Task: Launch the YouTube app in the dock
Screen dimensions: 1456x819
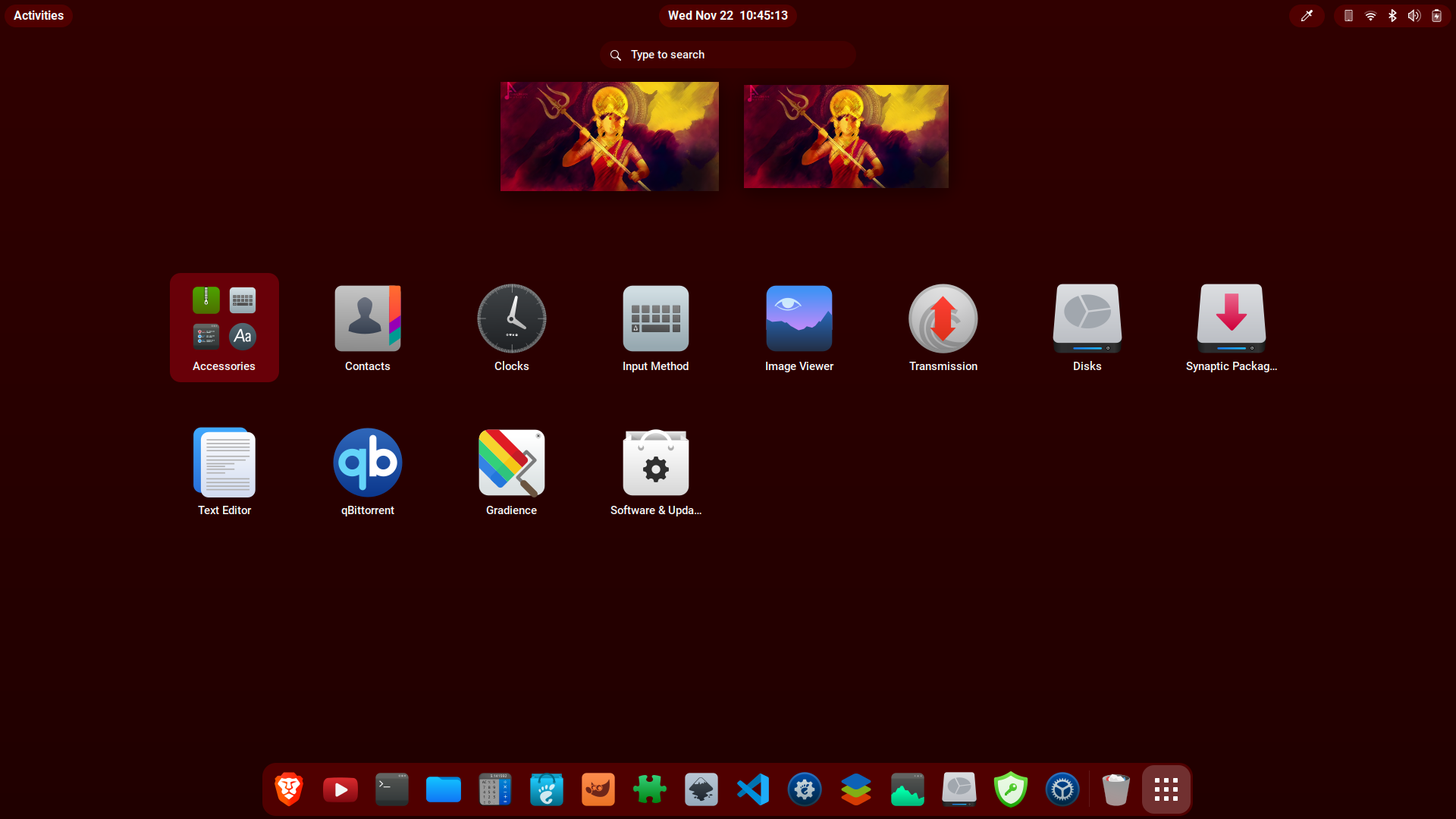Action: tap(340, 789)
